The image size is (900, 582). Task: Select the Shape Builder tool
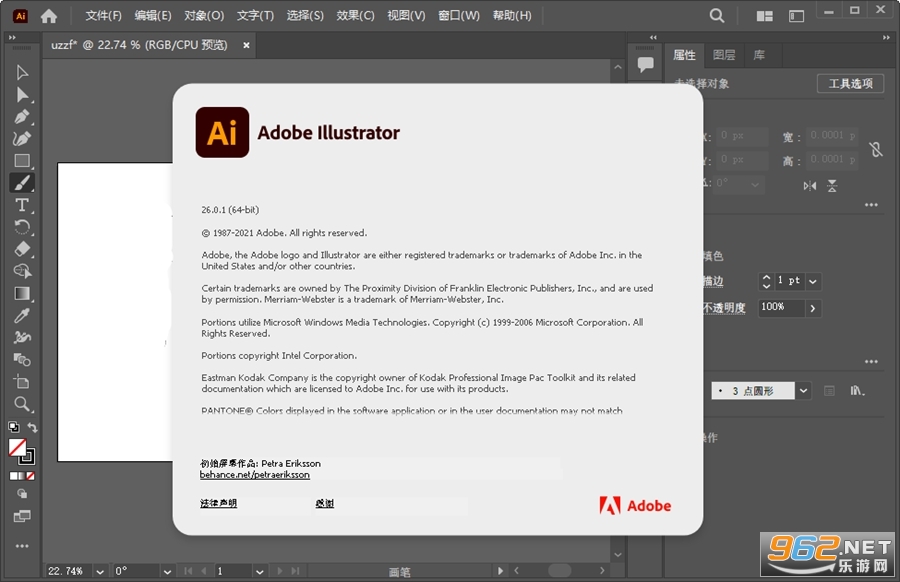pos(22,271)
